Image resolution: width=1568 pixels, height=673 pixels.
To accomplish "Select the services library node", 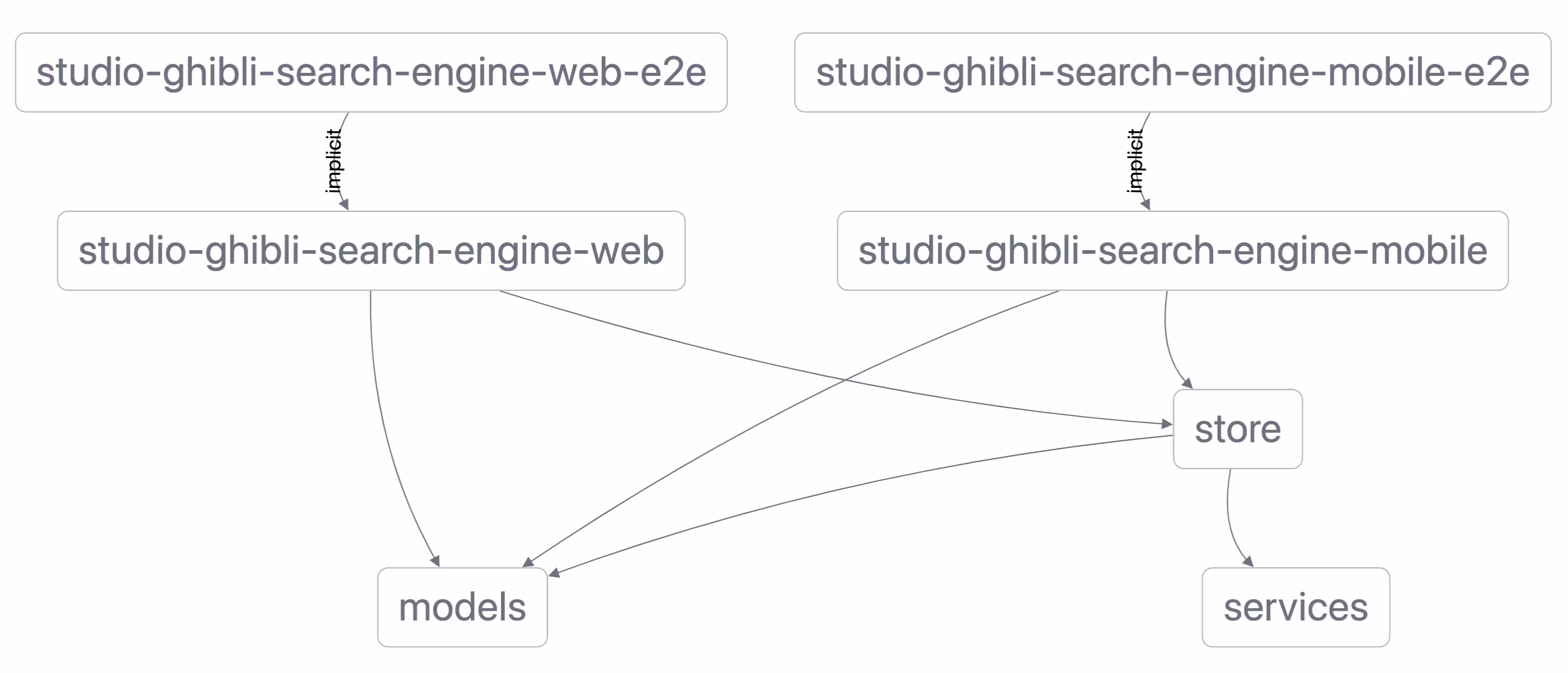I will pos(1295,607).
